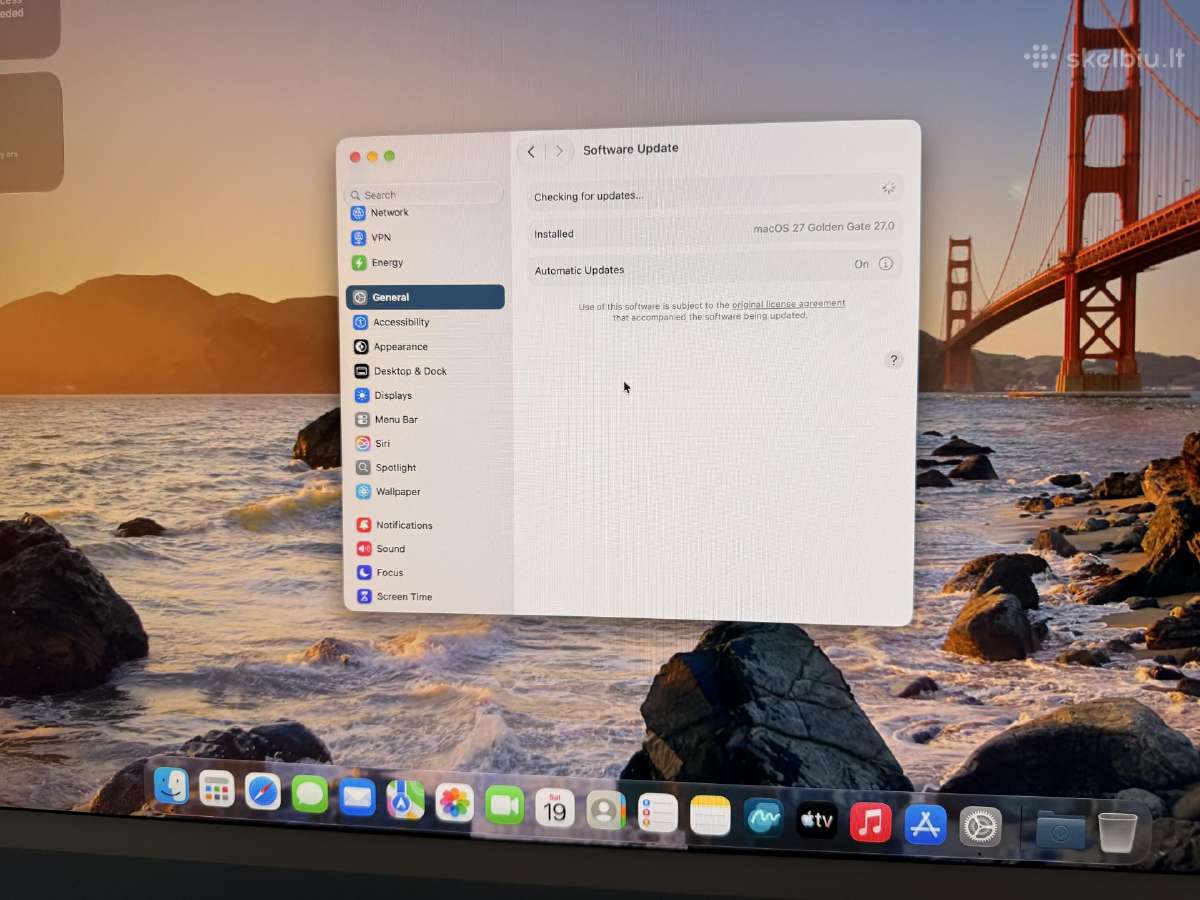Go back with the left chevron

click(x=531, y=152)
